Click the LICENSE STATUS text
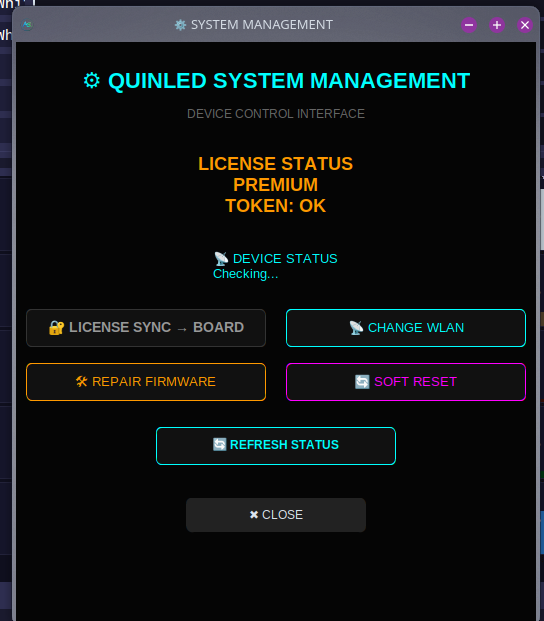This screenshot has height=621, width=544. (276, 164)
